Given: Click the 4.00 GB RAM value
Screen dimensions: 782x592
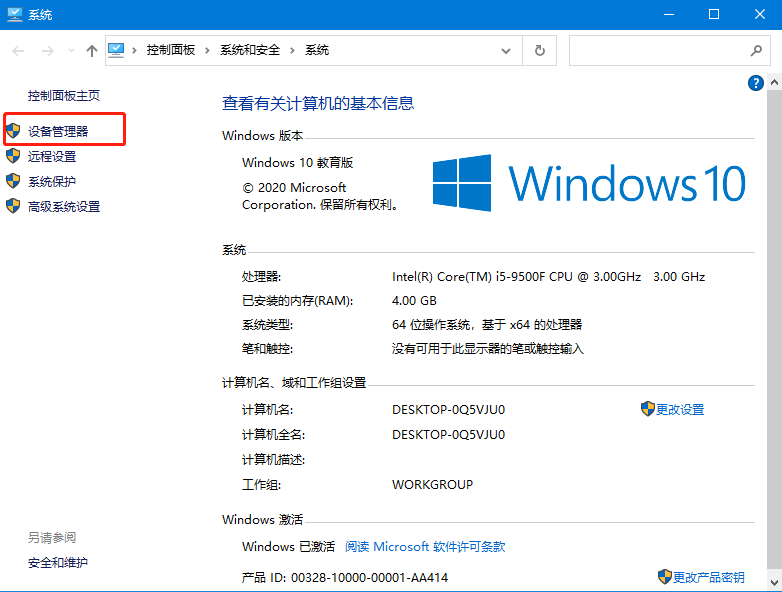Looking at the screenshot, I should pyautogui.click(x=414, y=301).
